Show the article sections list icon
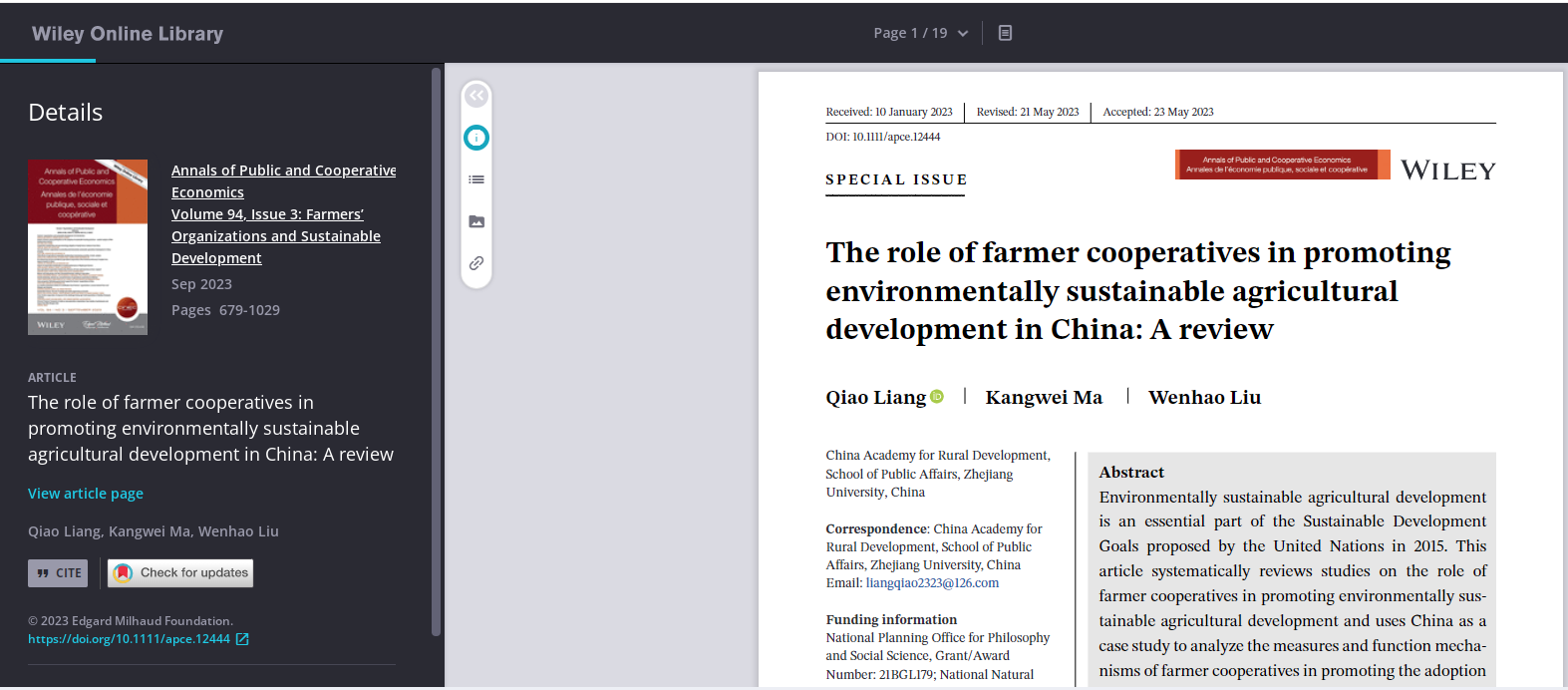Screen dimensions: 1568x690 476,179
